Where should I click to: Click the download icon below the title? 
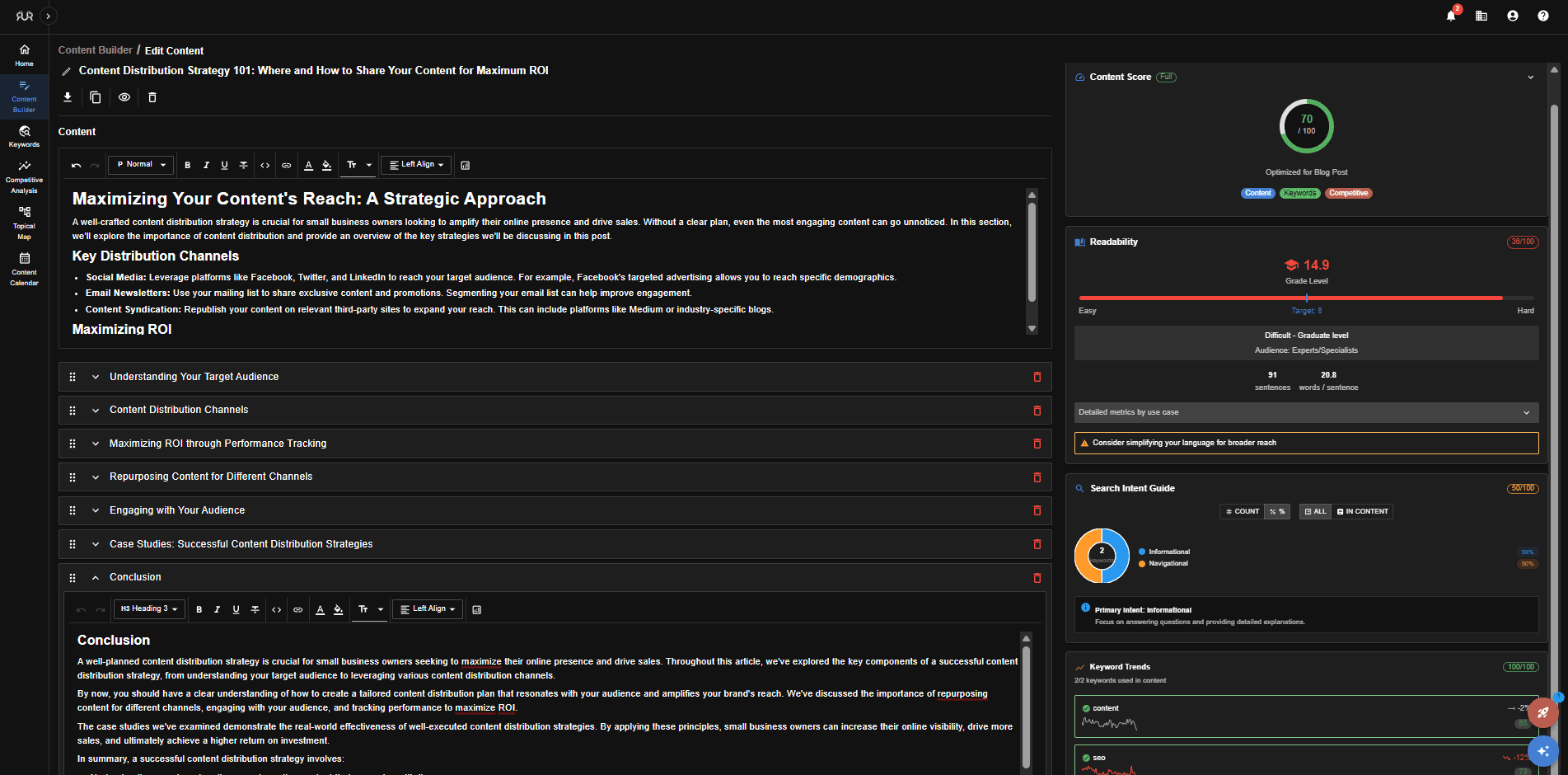click(68, 97)
